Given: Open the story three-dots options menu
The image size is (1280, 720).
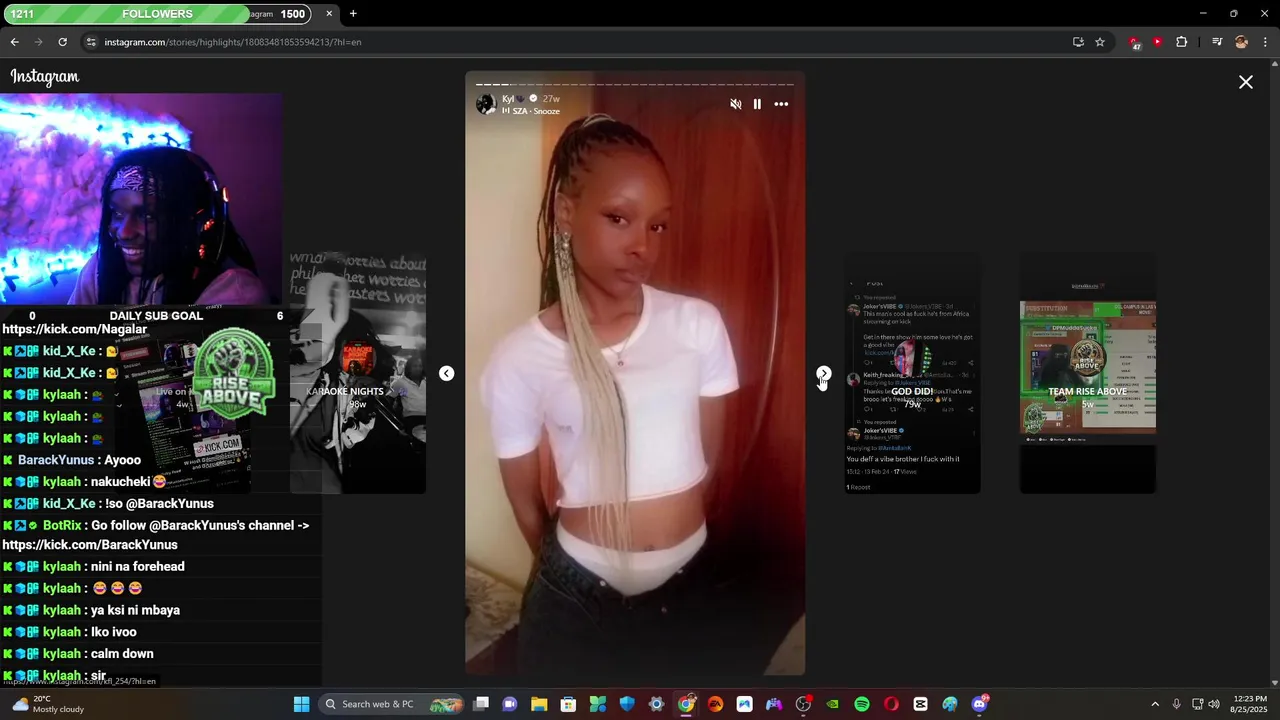Looking at the screenshot, I should [781, 104].
